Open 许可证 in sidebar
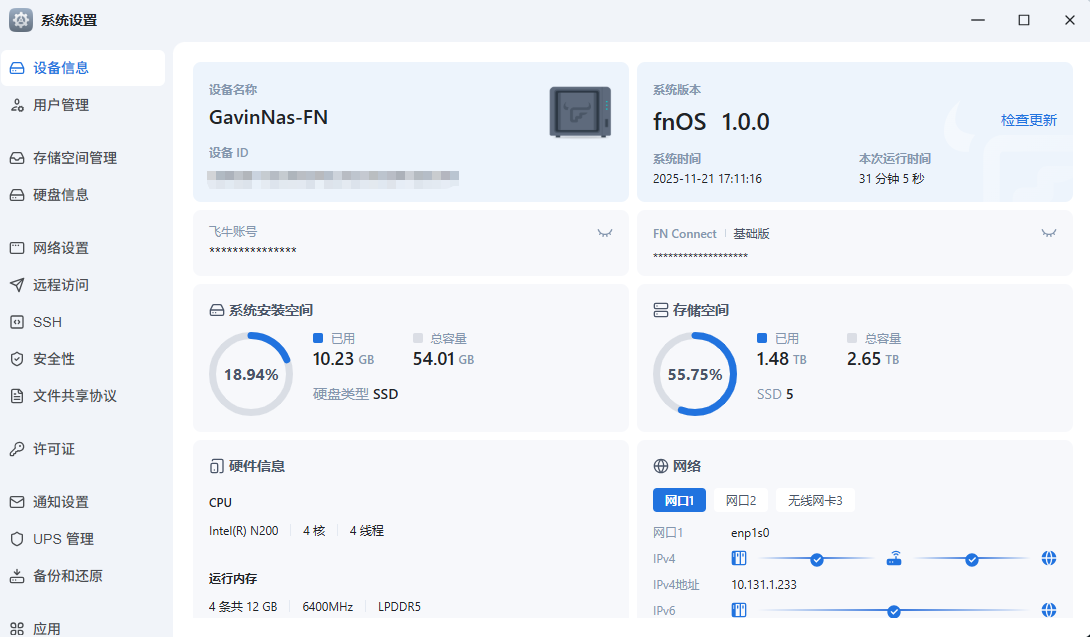The height and width of the screenshot is (637, 1090). tap(83, 449)
